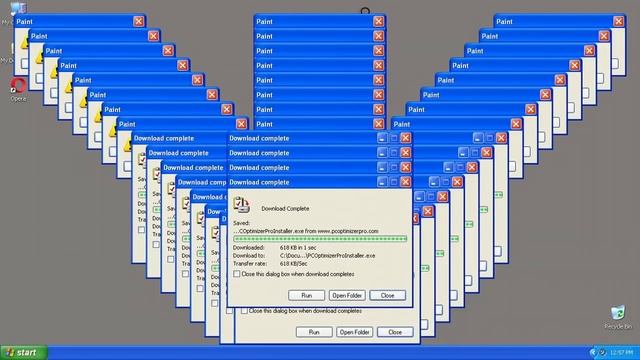Select the My Computer icon at top-left
This screenshot has height=360, width=640.
tap(18, 8)
